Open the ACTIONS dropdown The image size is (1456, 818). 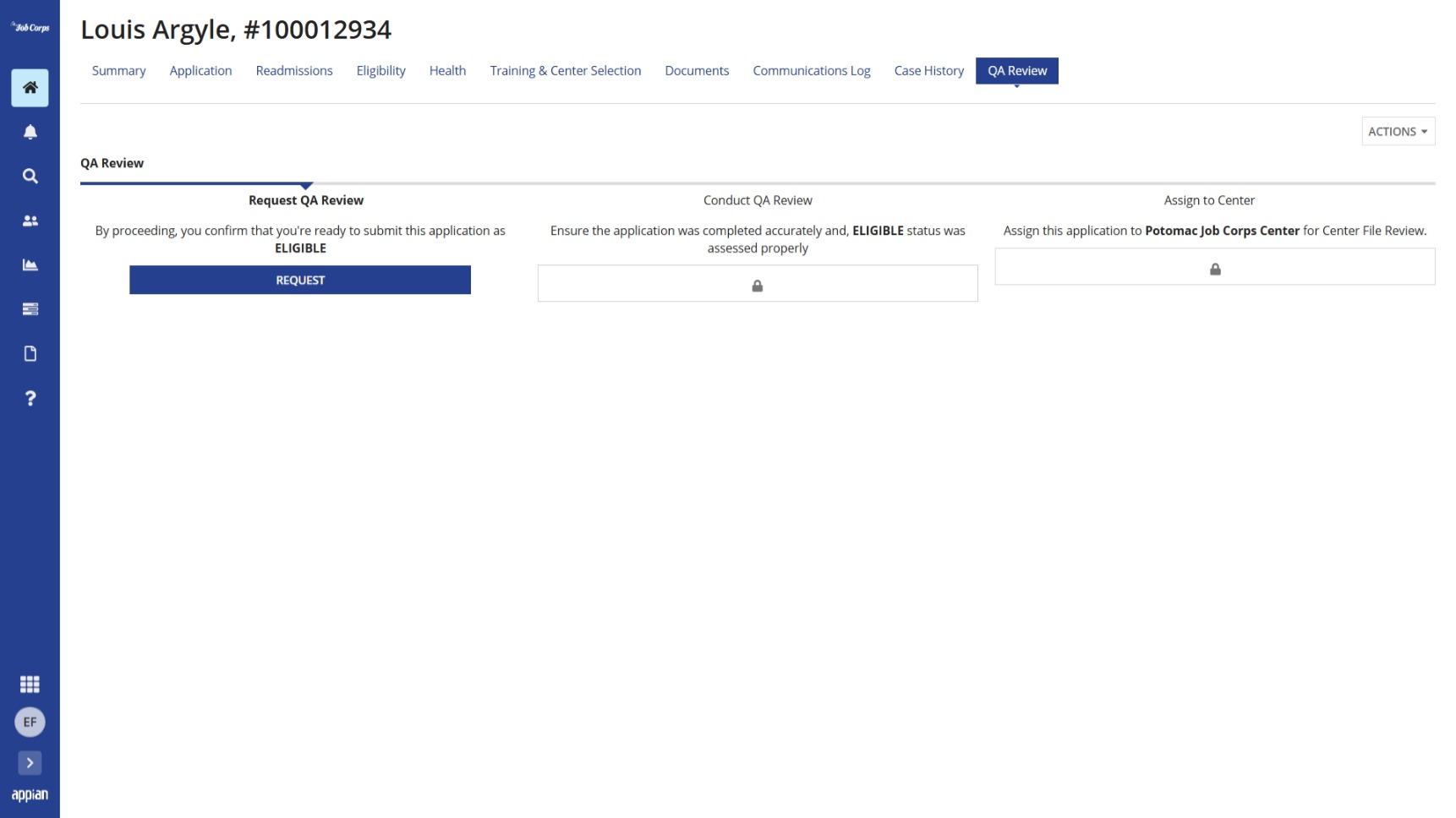tap(1398, 132)
